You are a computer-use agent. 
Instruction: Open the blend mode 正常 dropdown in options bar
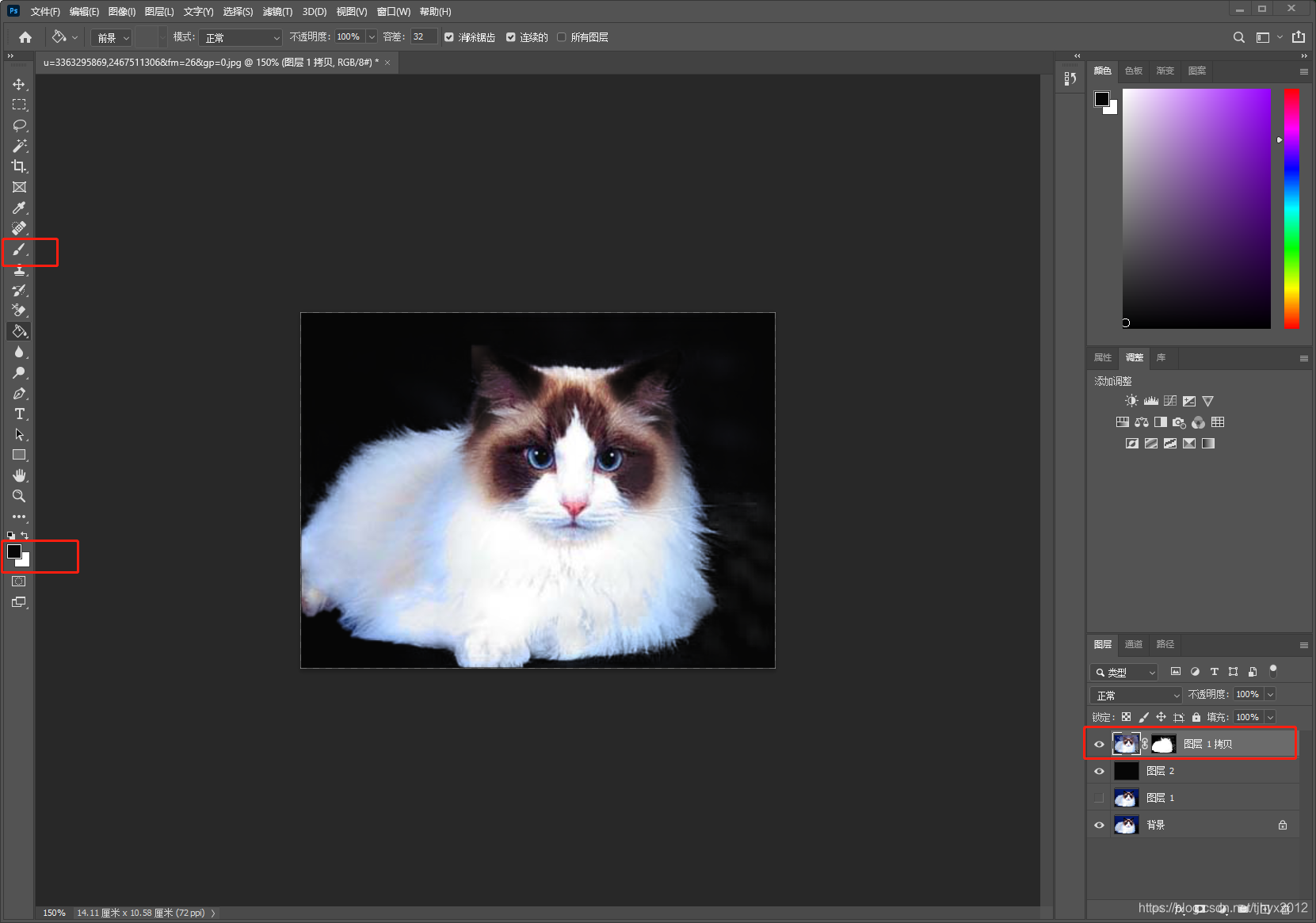click(242, 37)
